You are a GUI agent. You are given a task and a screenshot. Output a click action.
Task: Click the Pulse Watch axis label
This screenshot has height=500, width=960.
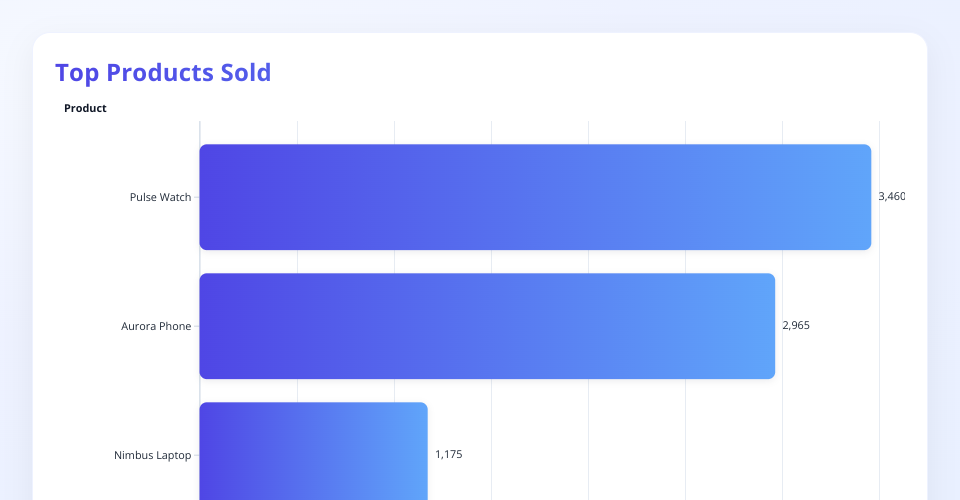click(160, 197)
